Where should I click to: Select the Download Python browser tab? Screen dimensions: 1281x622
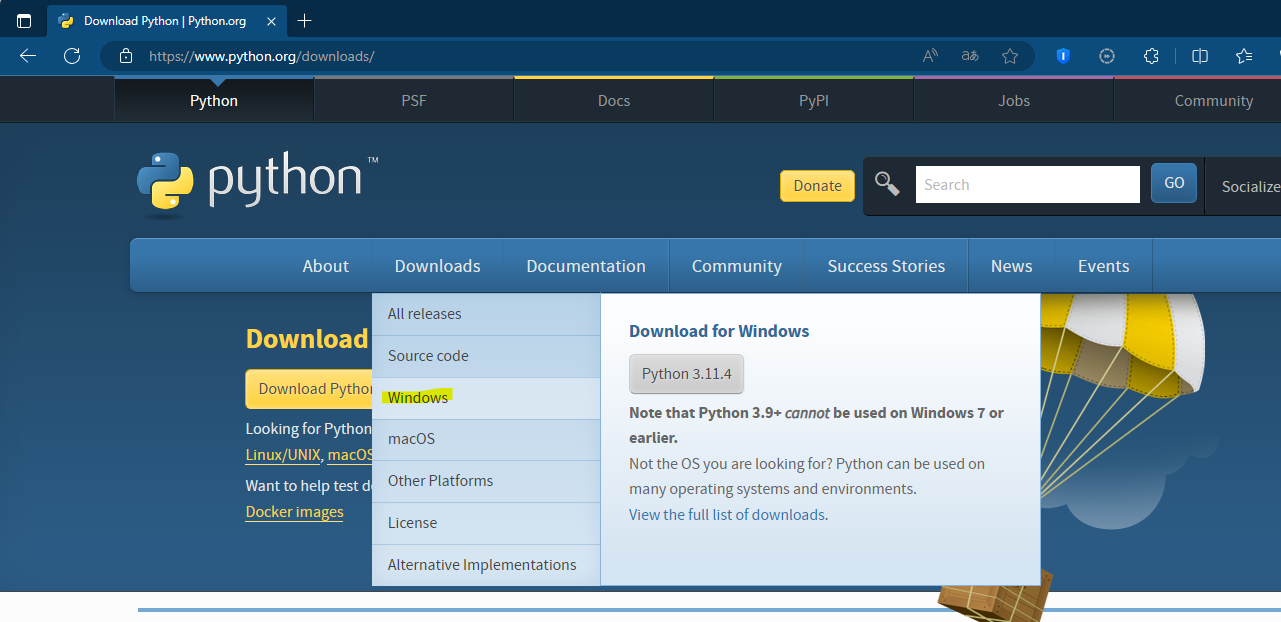click(x=167, y=20)
